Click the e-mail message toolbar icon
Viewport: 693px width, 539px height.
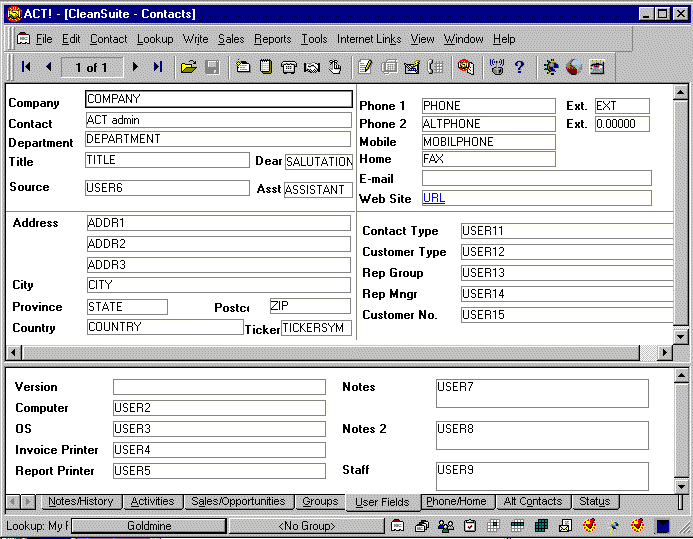coord(412,67)
